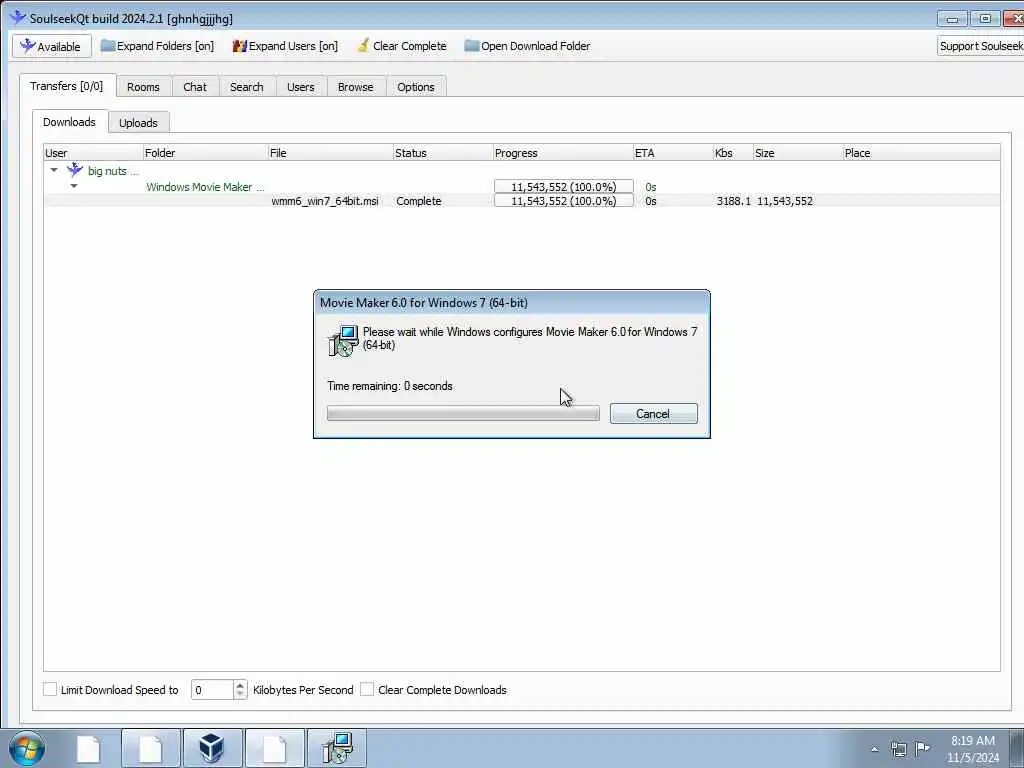Click the installer dialog progress bar
Screen dimensions: 1024x768
coord(463,413)
